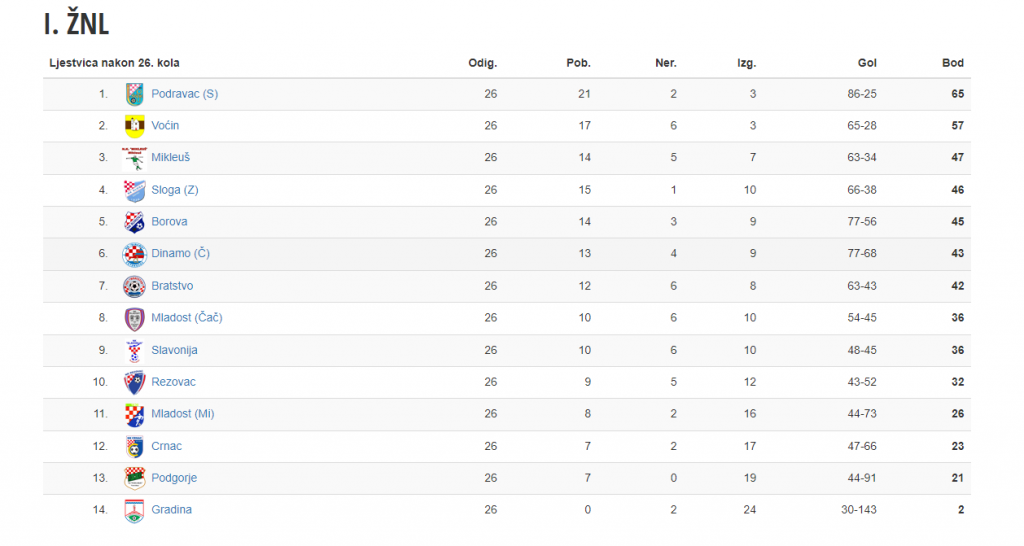The height and width of the screenshot is (546, 1024).
Task: Click the Slavonija club crest
Action: point(135,351)
